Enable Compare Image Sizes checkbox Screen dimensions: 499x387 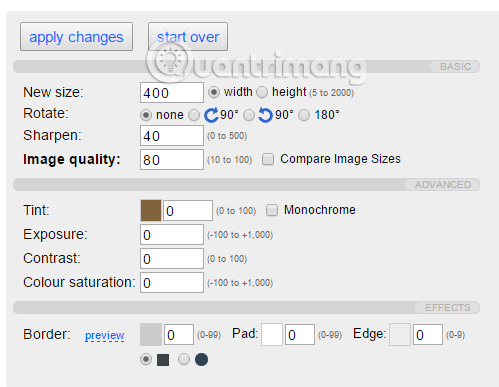tap(268, 159)
